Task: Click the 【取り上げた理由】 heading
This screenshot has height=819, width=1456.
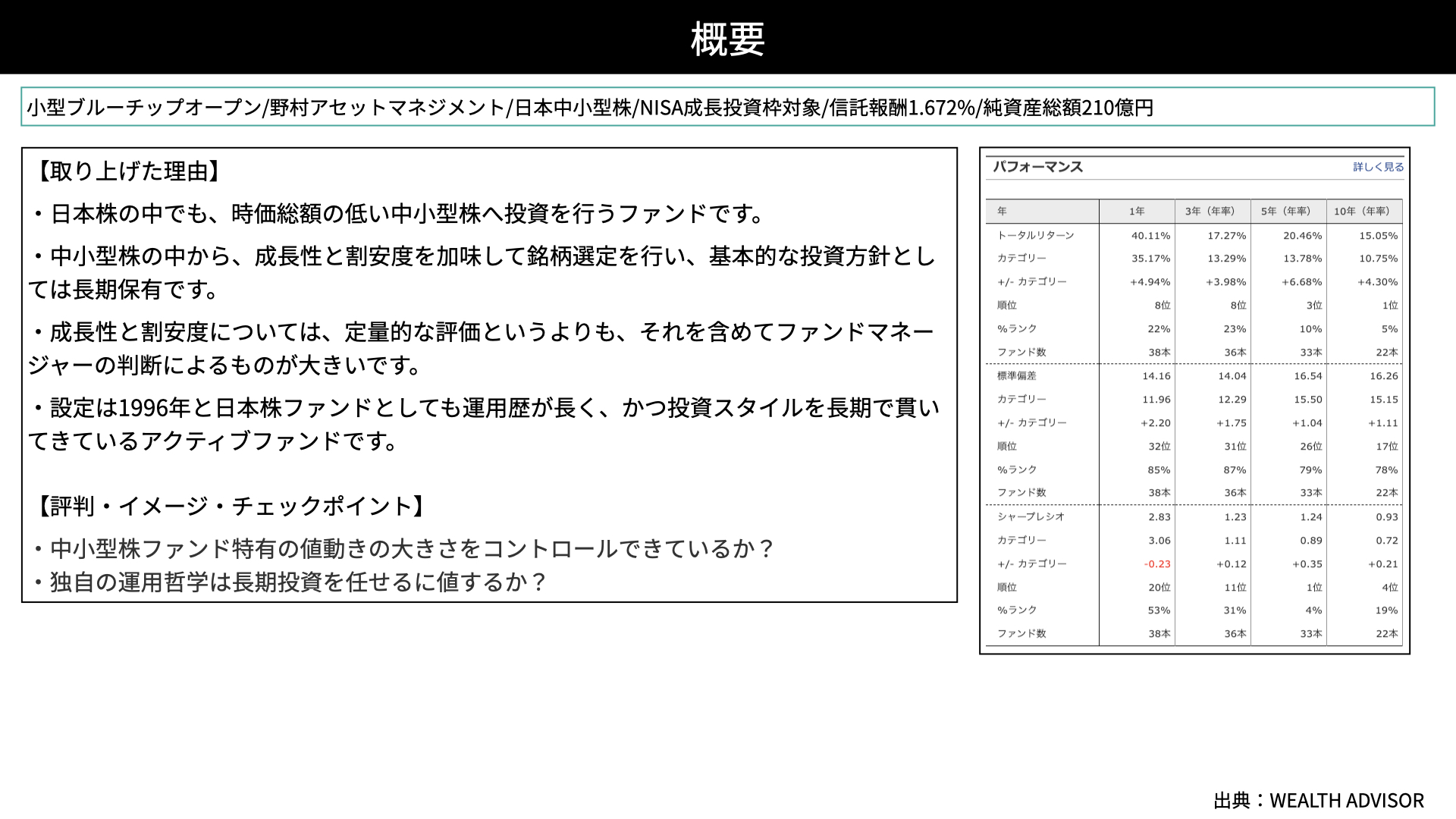Action: (x=128, y=171)
